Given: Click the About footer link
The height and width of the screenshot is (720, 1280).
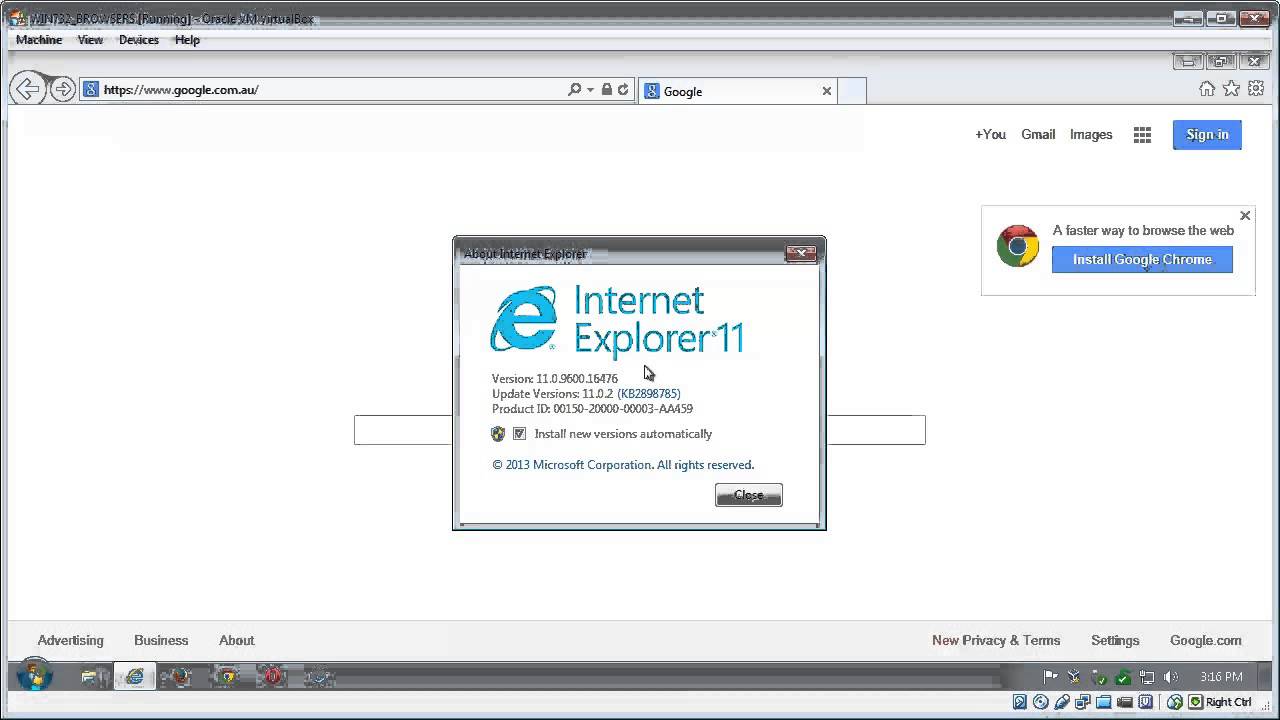Looking at the screenshot, I should pos(237,640).
